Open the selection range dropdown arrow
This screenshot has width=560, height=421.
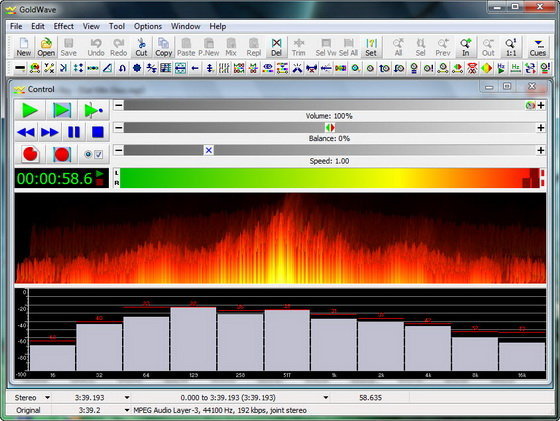325,397
